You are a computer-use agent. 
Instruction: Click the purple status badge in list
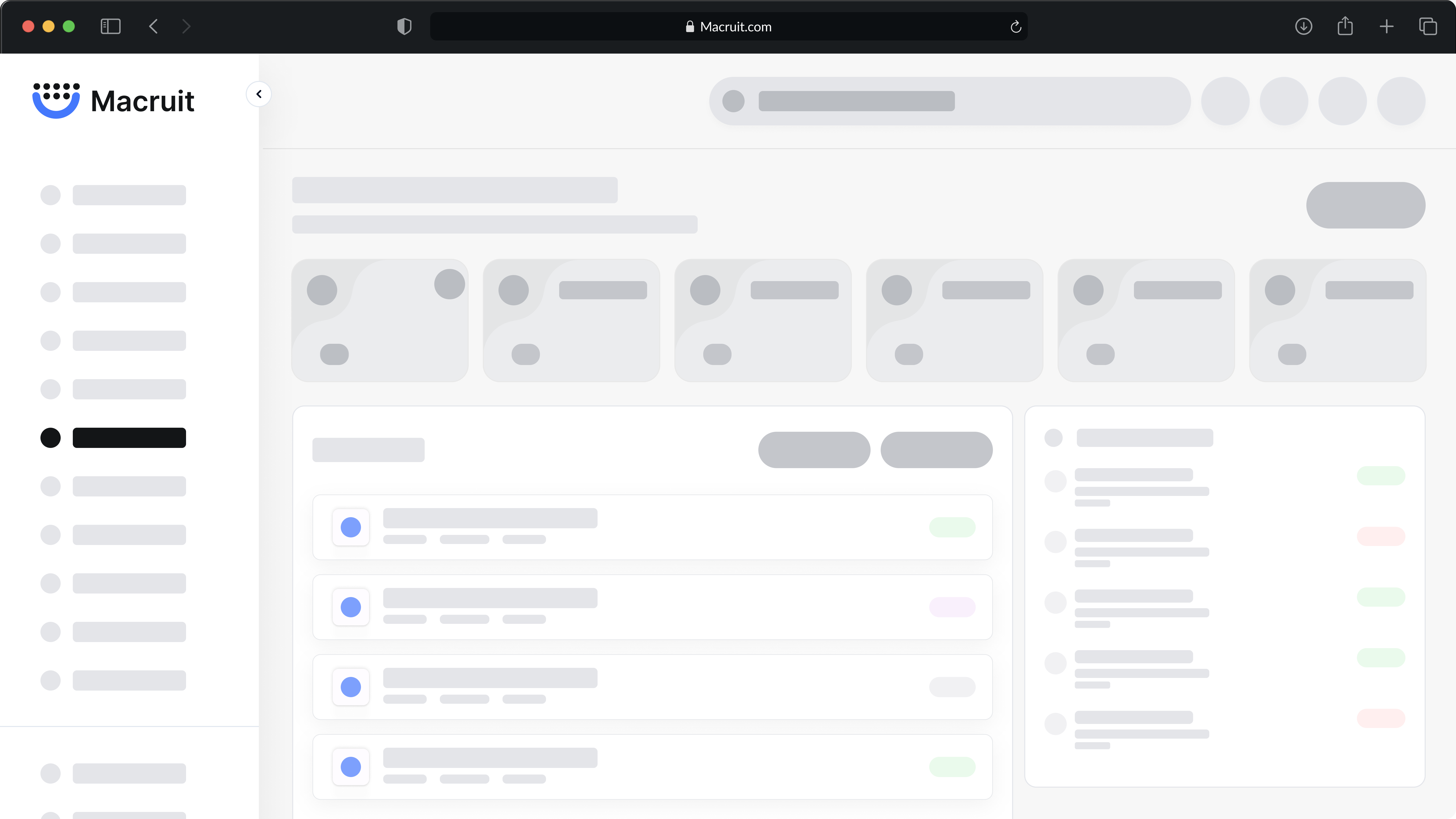pyautogui.click(x=952, y=607)
